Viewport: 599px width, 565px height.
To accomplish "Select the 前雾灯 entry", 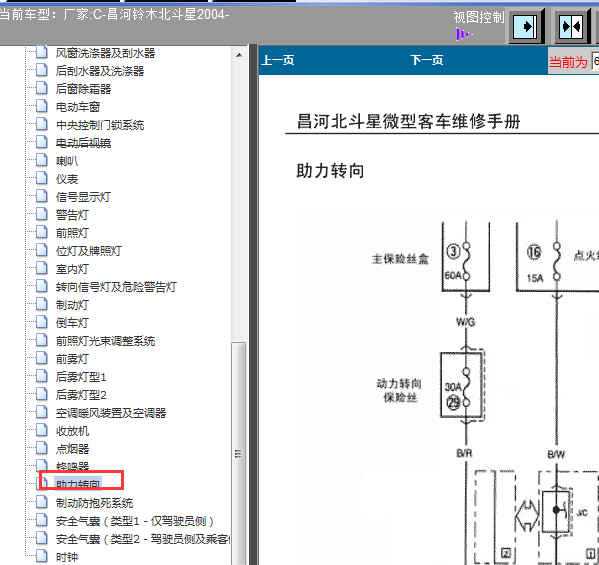I will tap(72, 359).
